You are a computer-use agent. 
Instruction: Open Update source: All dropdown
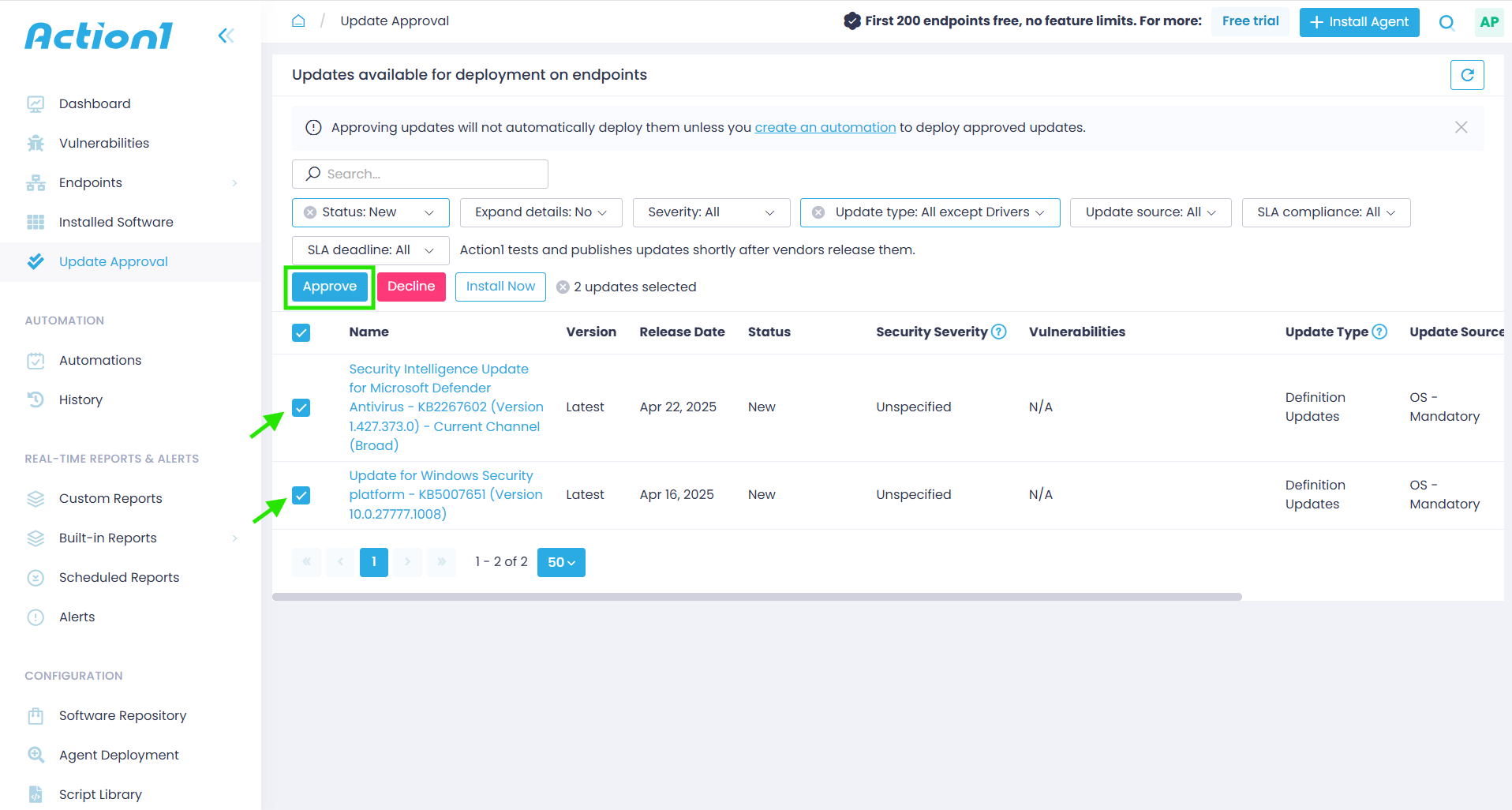point(1151,212)
